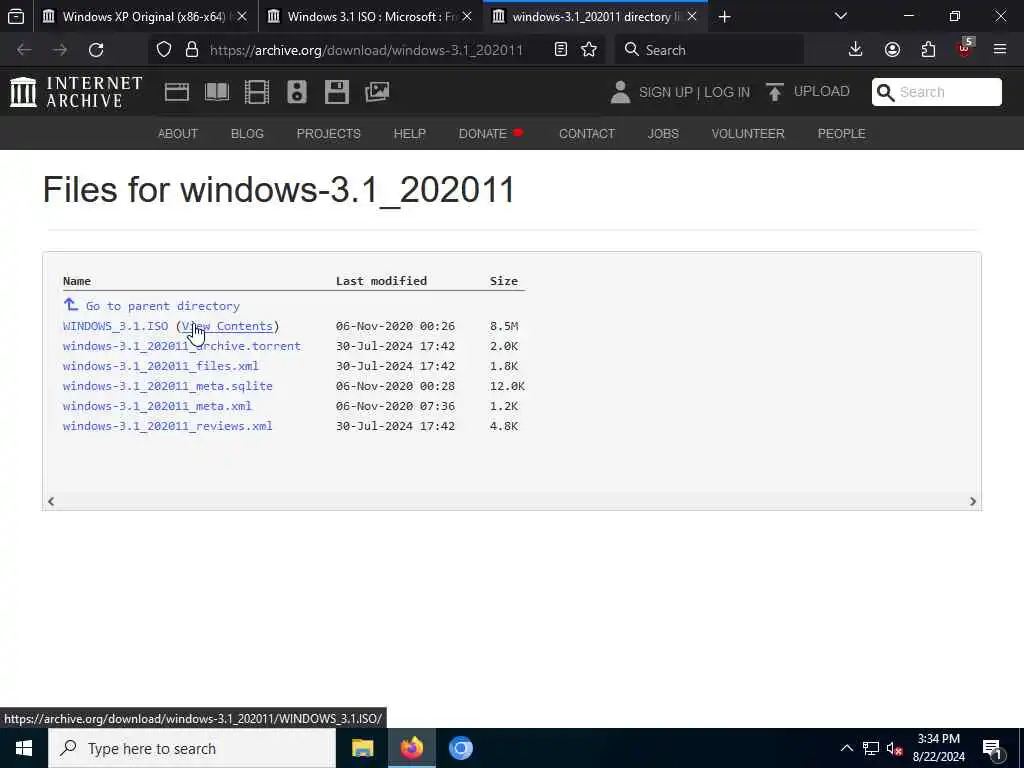
Task: Open the Images icon
Action: coord(377,92)
